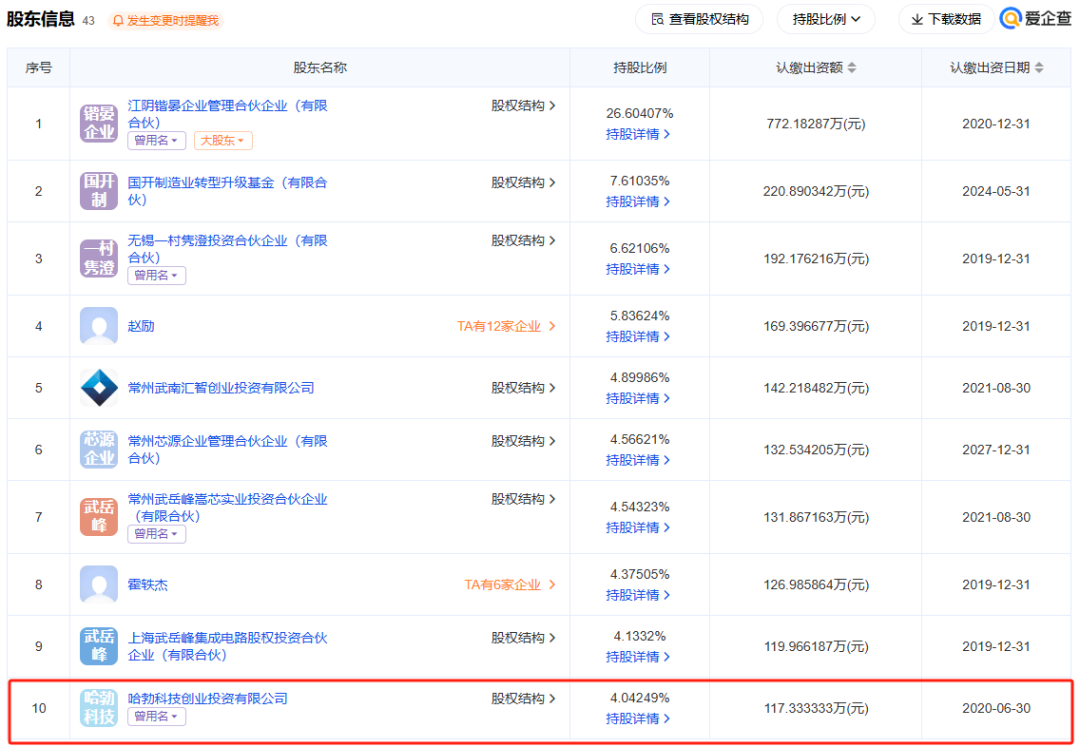
Task: Click the 2027-12-31 date cell
Action: tap(996, 450)
